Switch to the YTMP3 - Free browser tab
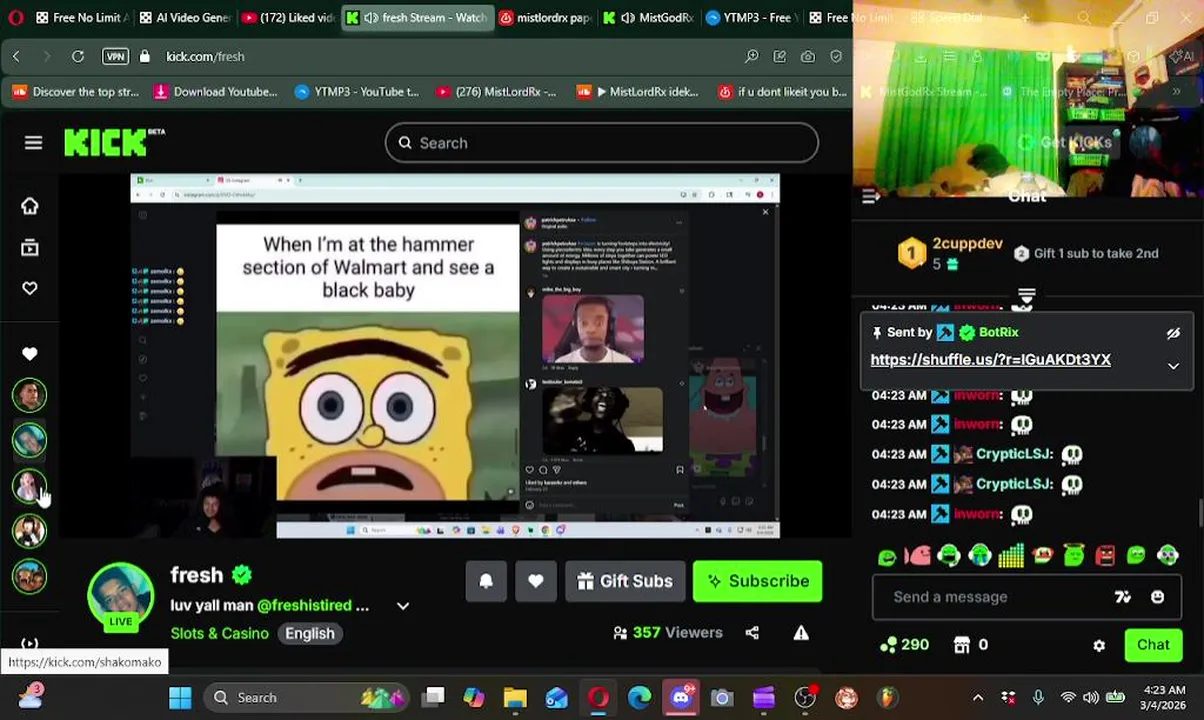 click(x=750, y=18)
